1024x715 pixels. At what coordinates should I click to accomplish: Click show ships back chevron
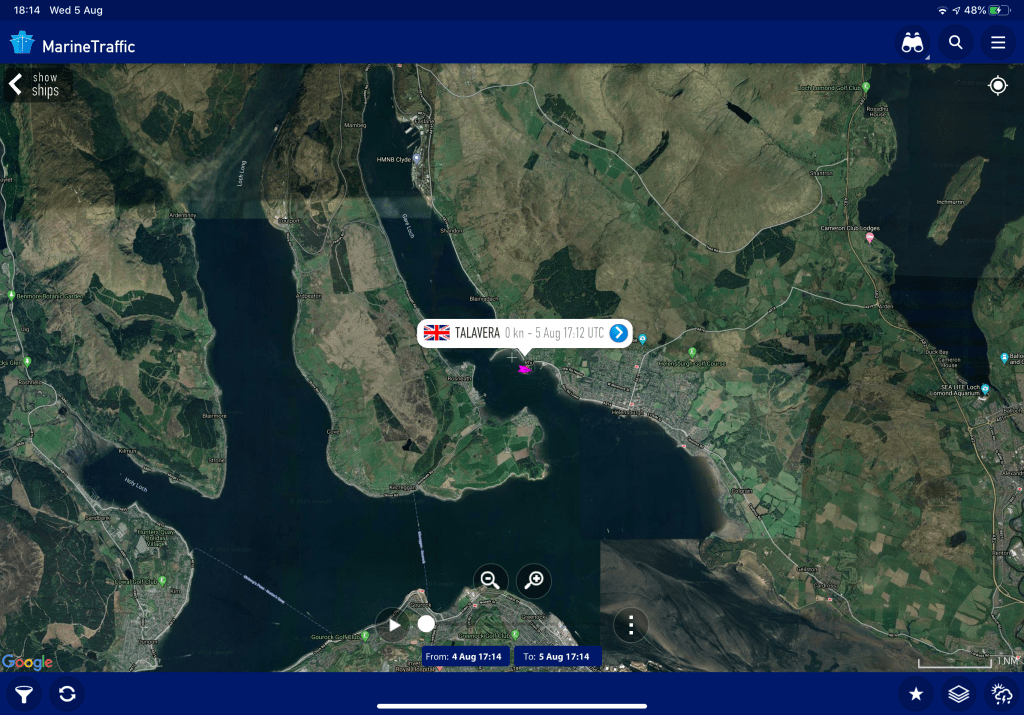(x=16, y=84)
